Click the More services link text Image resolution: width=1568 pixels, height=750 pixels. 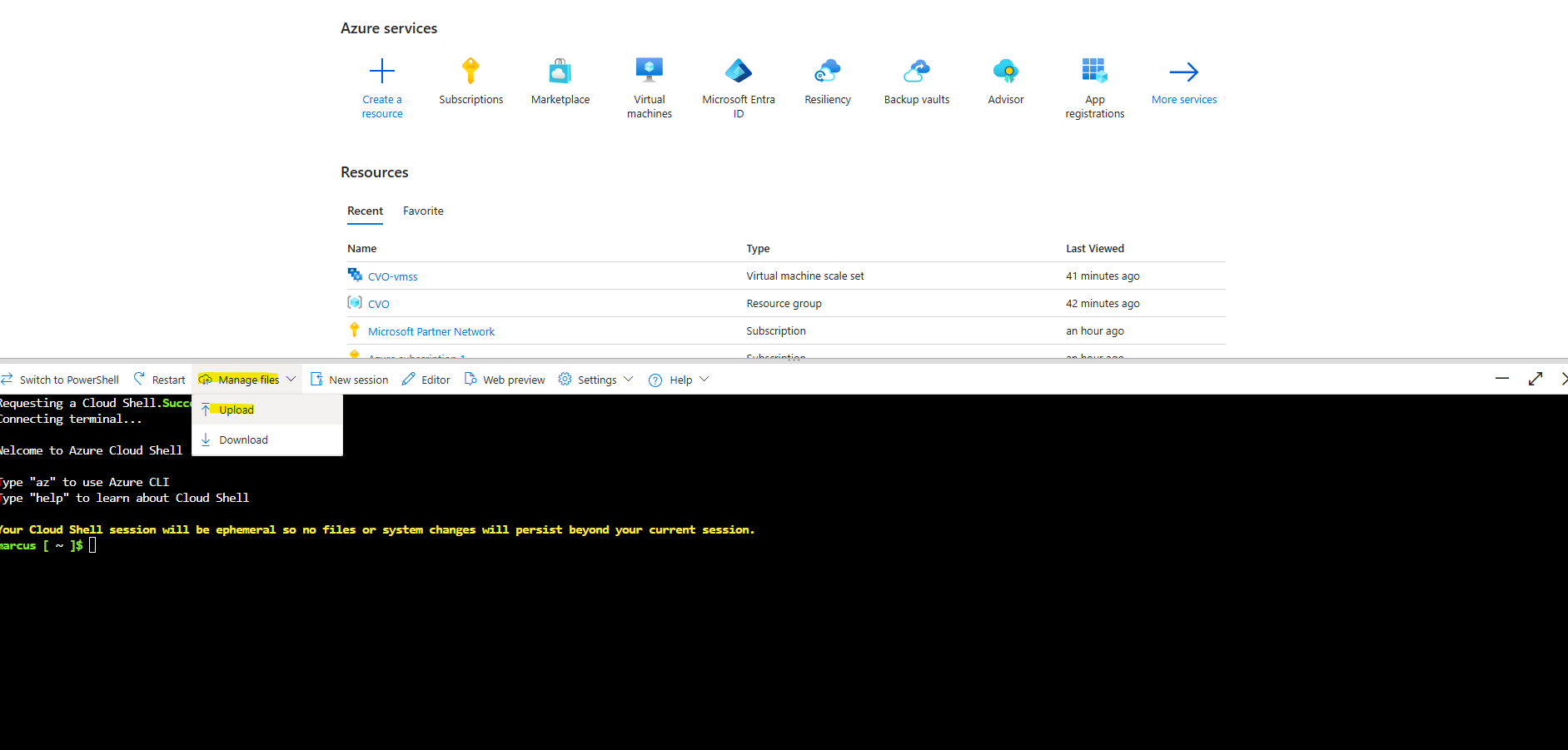(1183, 100)
